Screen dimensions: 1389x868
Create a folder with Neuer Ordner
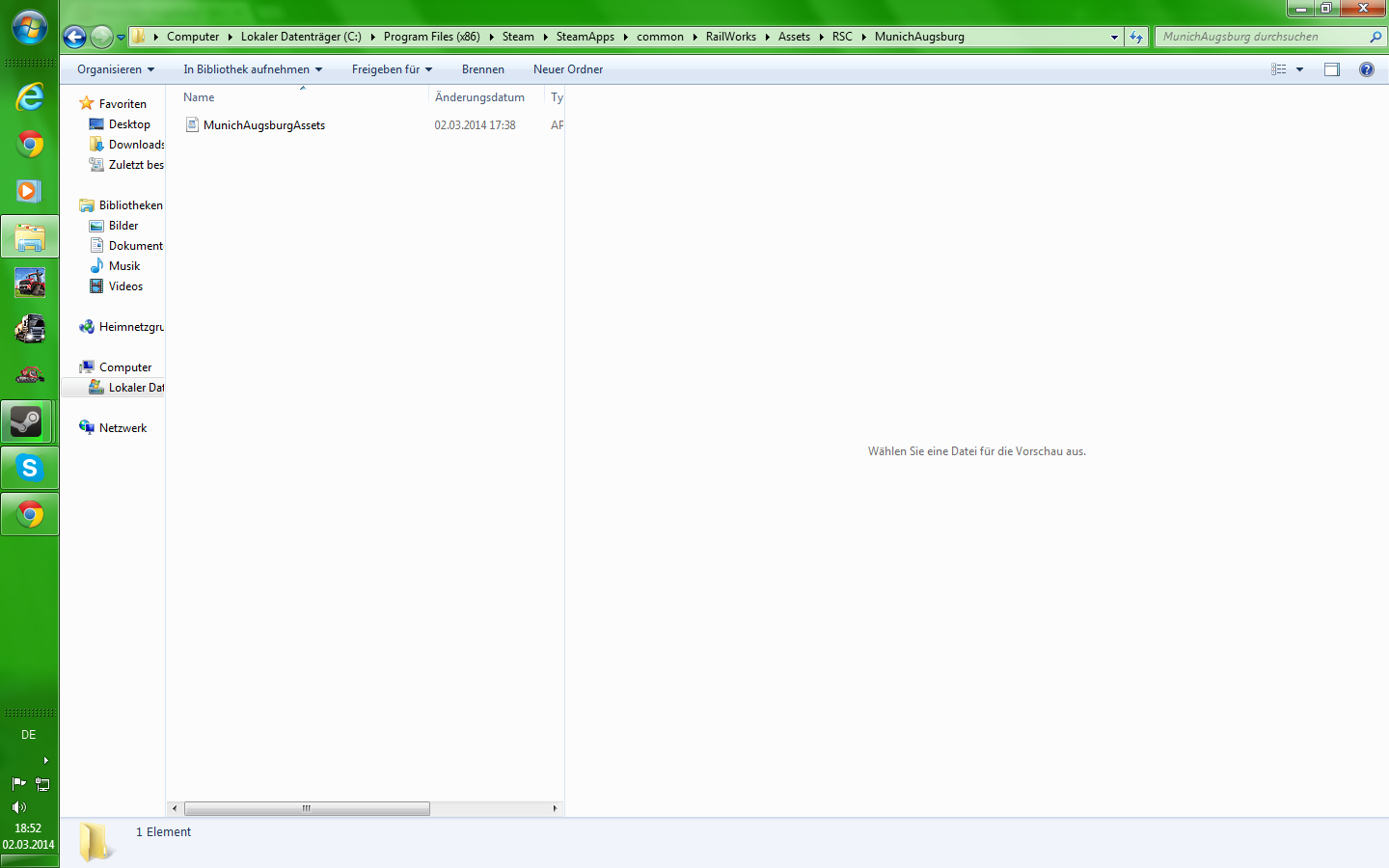coord(568,69)
